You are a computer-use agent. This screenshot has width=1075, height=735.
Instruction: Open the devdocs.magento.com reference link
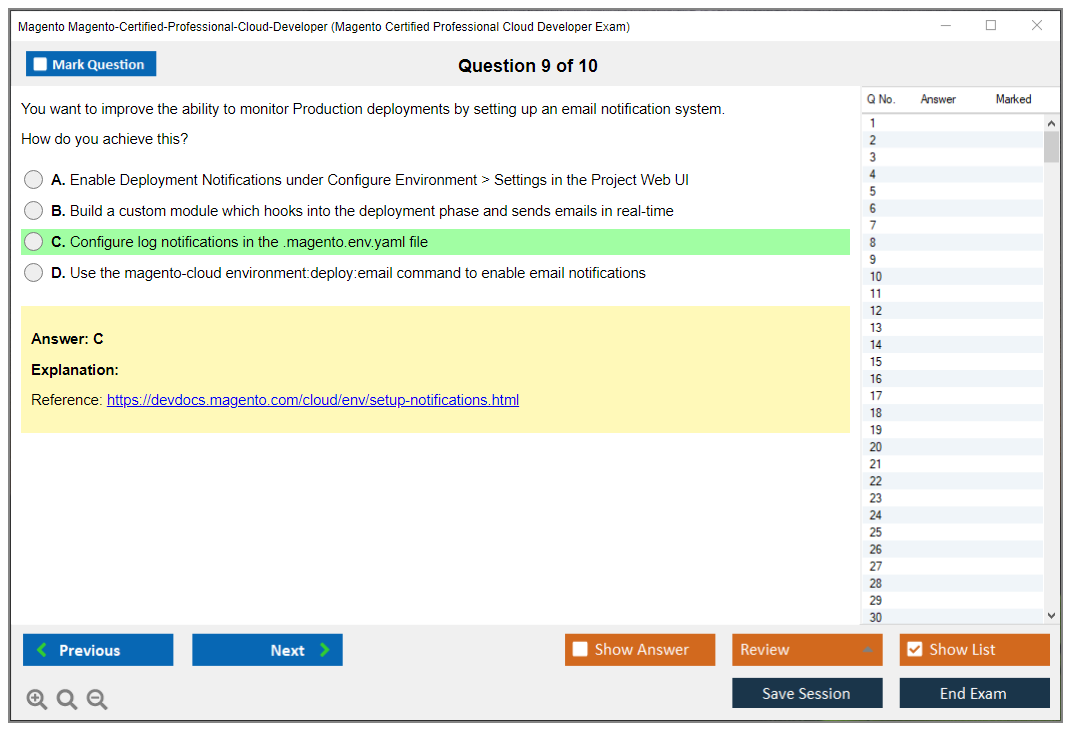pyautogui.click(x=313, y=400)
